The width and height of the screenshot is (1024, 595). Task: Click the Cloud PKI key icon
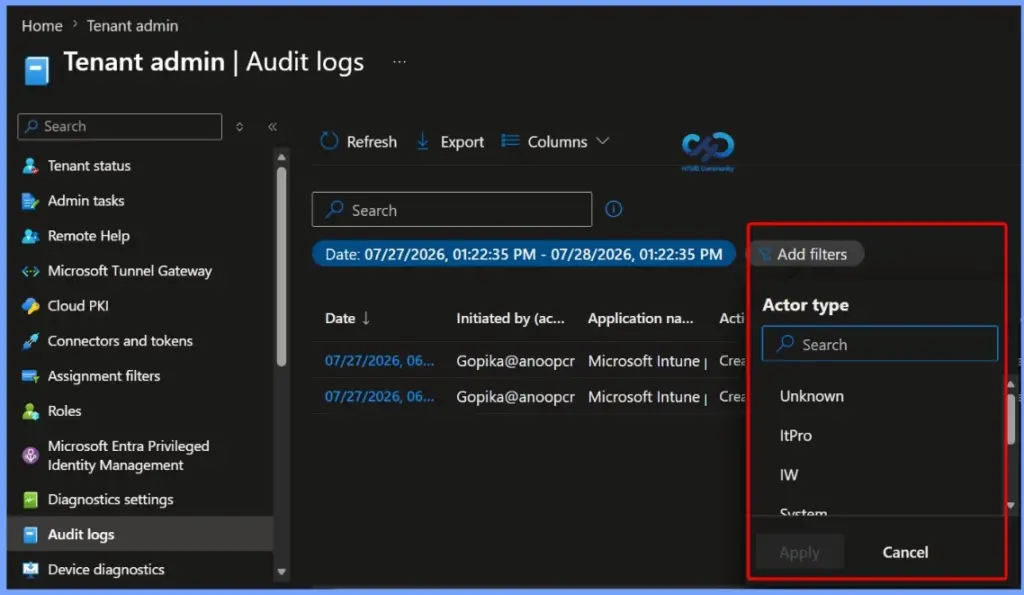coord(30,306)
